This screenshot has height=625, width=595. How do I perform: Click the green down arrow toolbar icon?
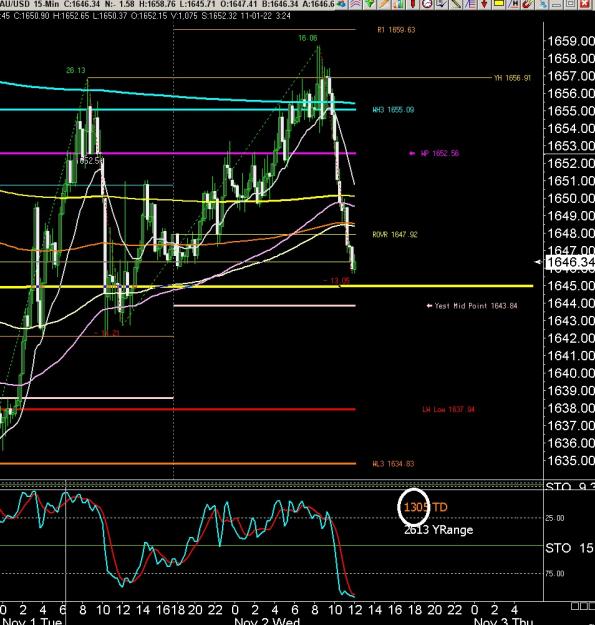coord(370,4)
